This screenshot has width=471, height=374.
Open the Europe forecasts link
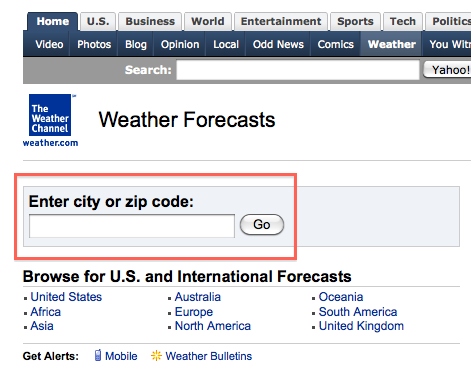(x=194, y=312)
